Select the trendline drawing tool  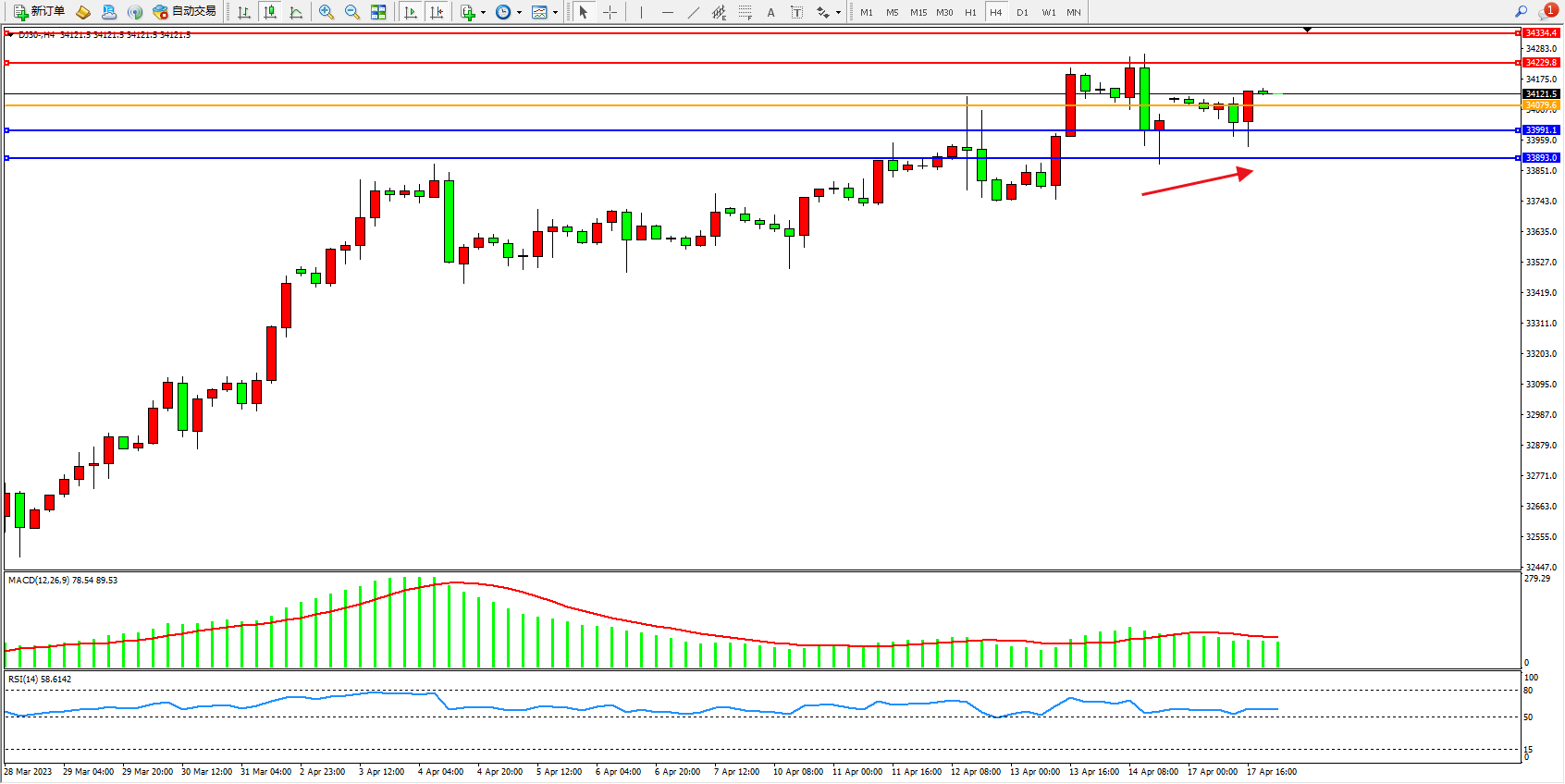coord(694,12)
